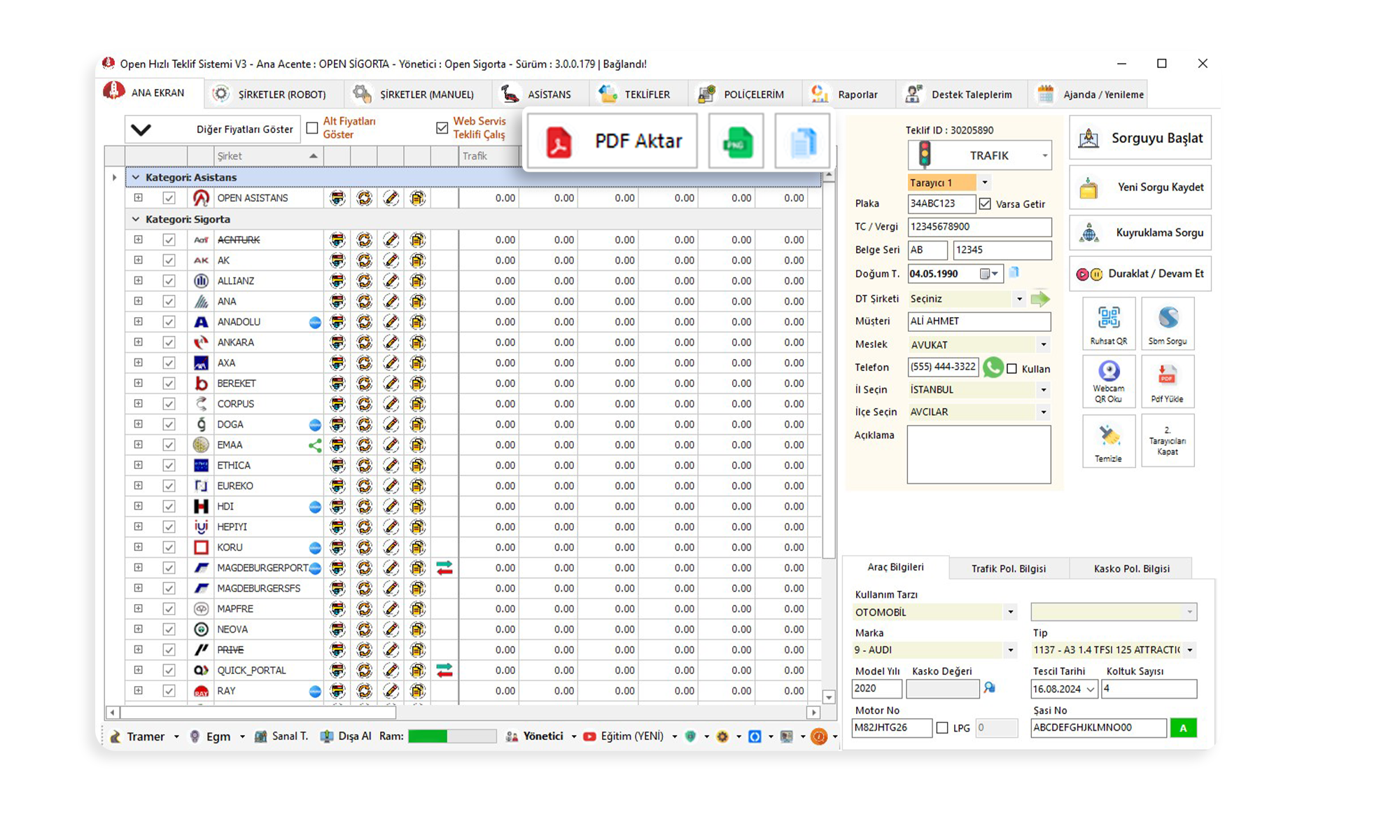This screenshot has width=1400, height=840.
Task: Toggle Web Servis Teklifi Çalış checkbox
Action: click(442, 128)
